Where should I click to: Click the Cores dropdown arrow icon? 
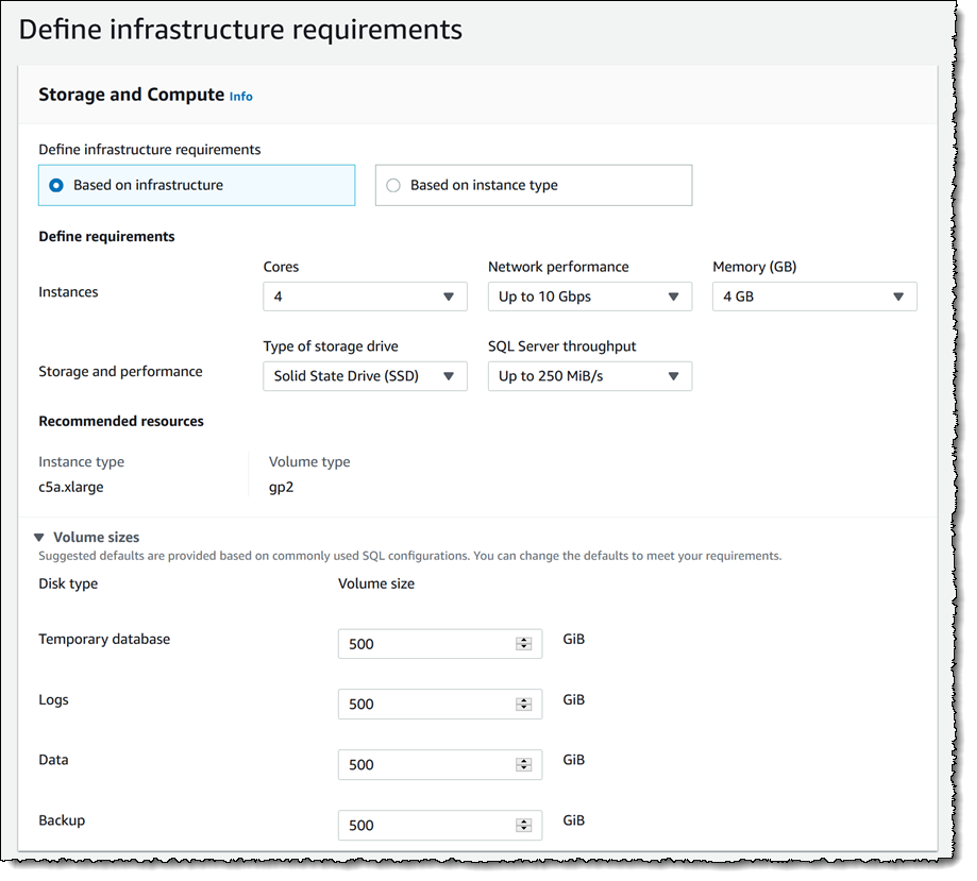tap(448, 297)
